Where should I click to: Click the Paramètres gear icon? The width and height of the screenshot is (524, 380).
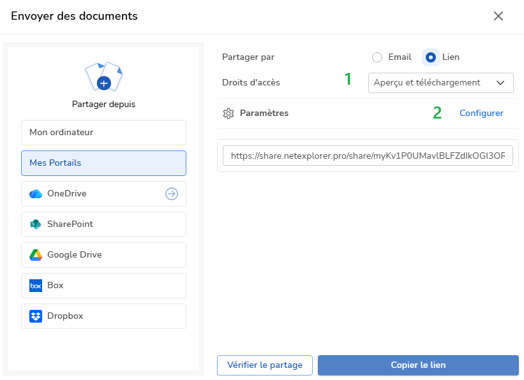point(228,113)
